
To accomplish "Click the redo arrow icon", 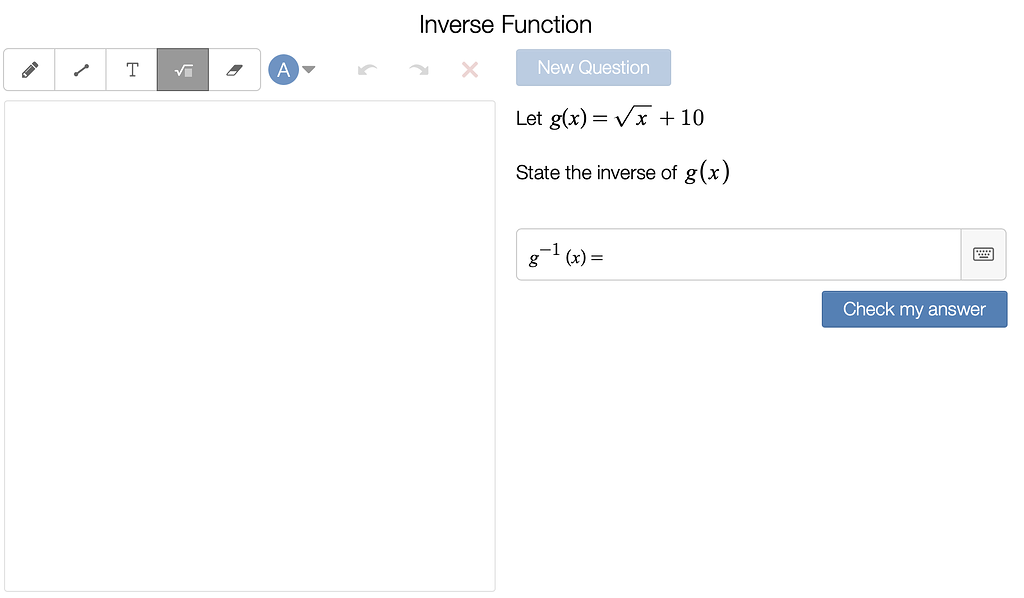I will (x=418, y=69).
